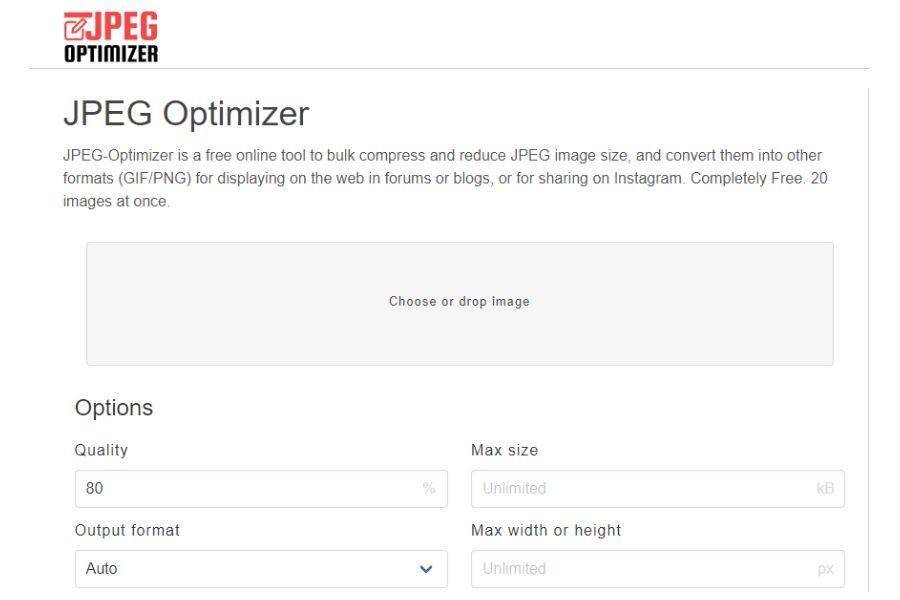The image size is (900, 600).
Task: Click the chevron arrow of Output format
Action: [426, 569]
